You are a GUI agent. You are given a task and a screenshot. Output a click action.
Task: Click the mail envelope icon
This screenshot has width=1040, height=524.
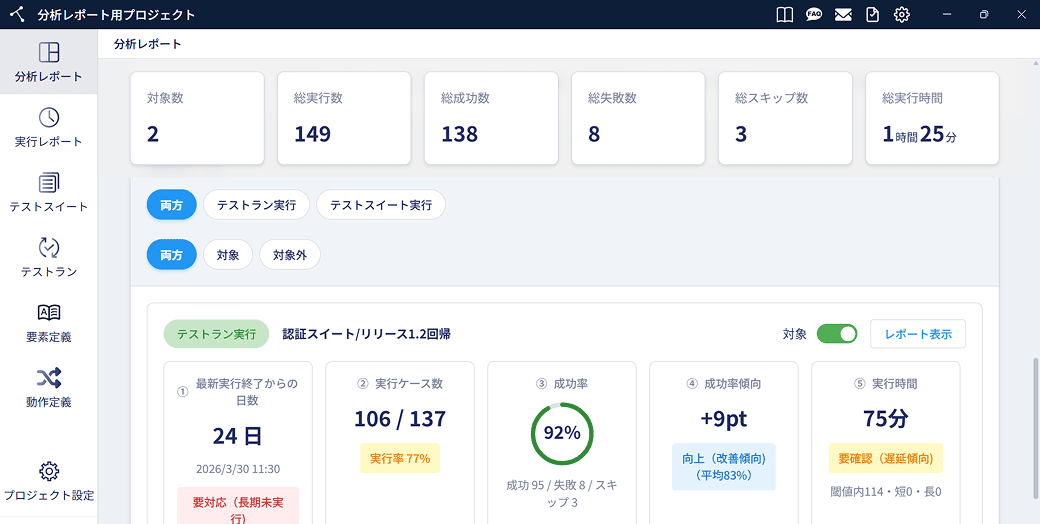click(x=843, y=15)
